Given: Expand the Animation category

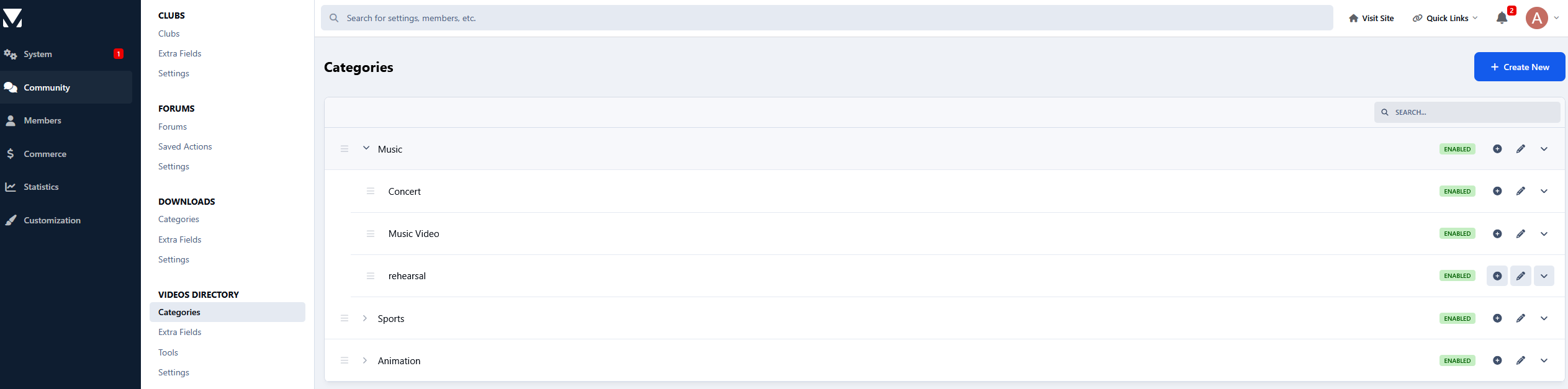Looking at the screenshot, I should (x=365, y=360).
